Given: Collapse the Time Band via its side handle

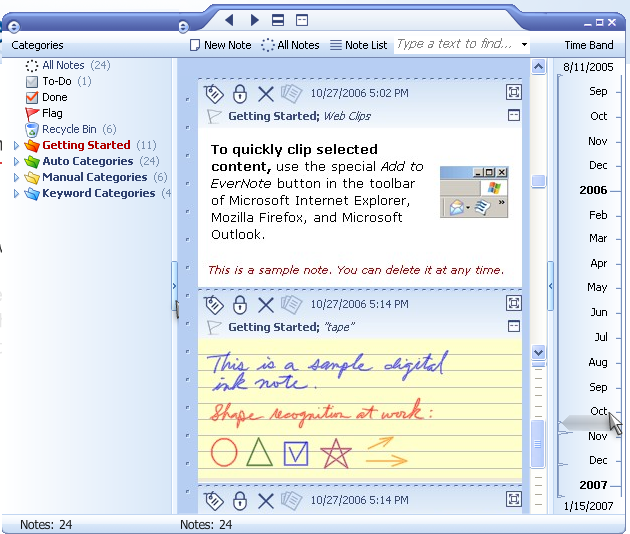Looking at the screenshot, I should pyautogui.click(x=550, y=286).
